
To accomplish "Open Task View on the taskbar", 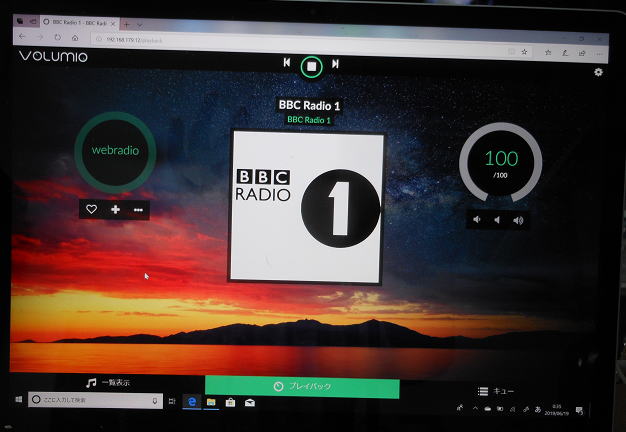I will coord(172,401).
